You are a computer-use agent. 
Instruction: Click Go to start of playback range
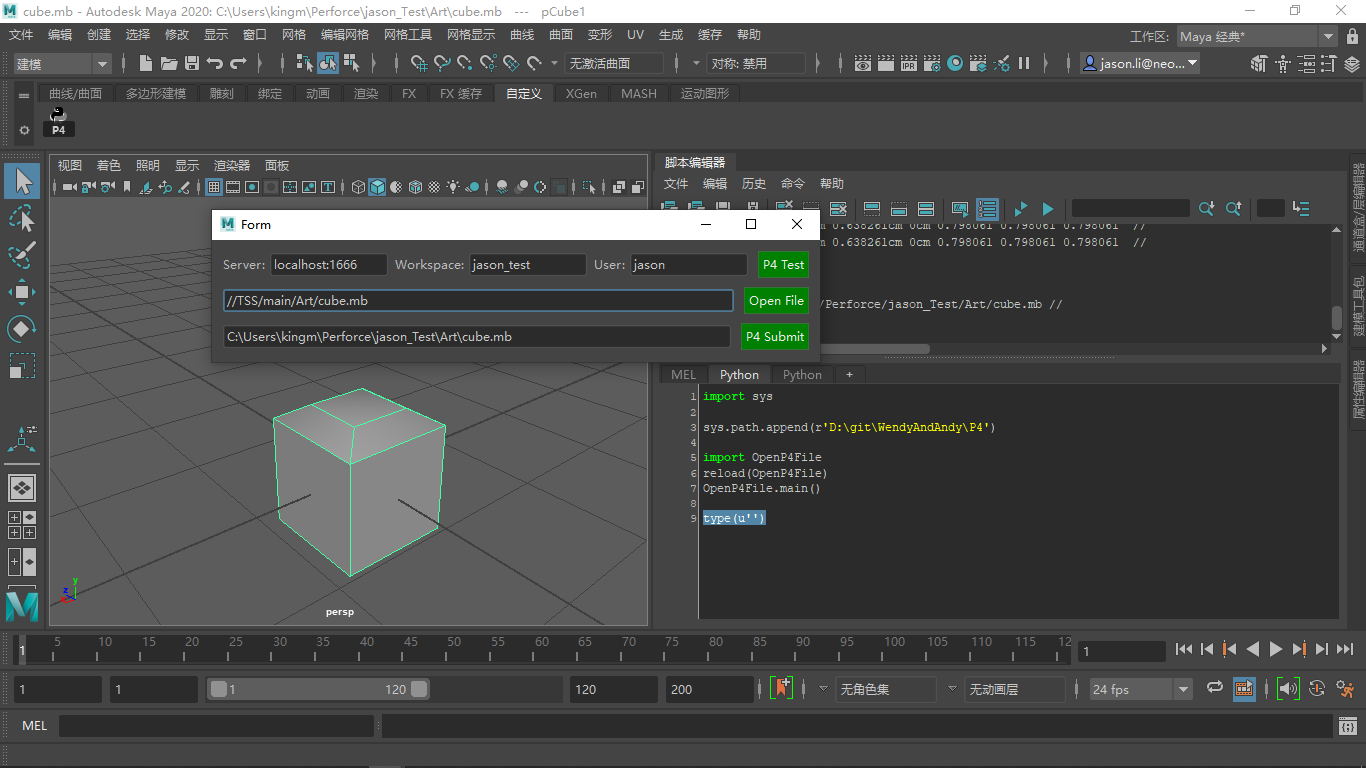click(1184, 649)
